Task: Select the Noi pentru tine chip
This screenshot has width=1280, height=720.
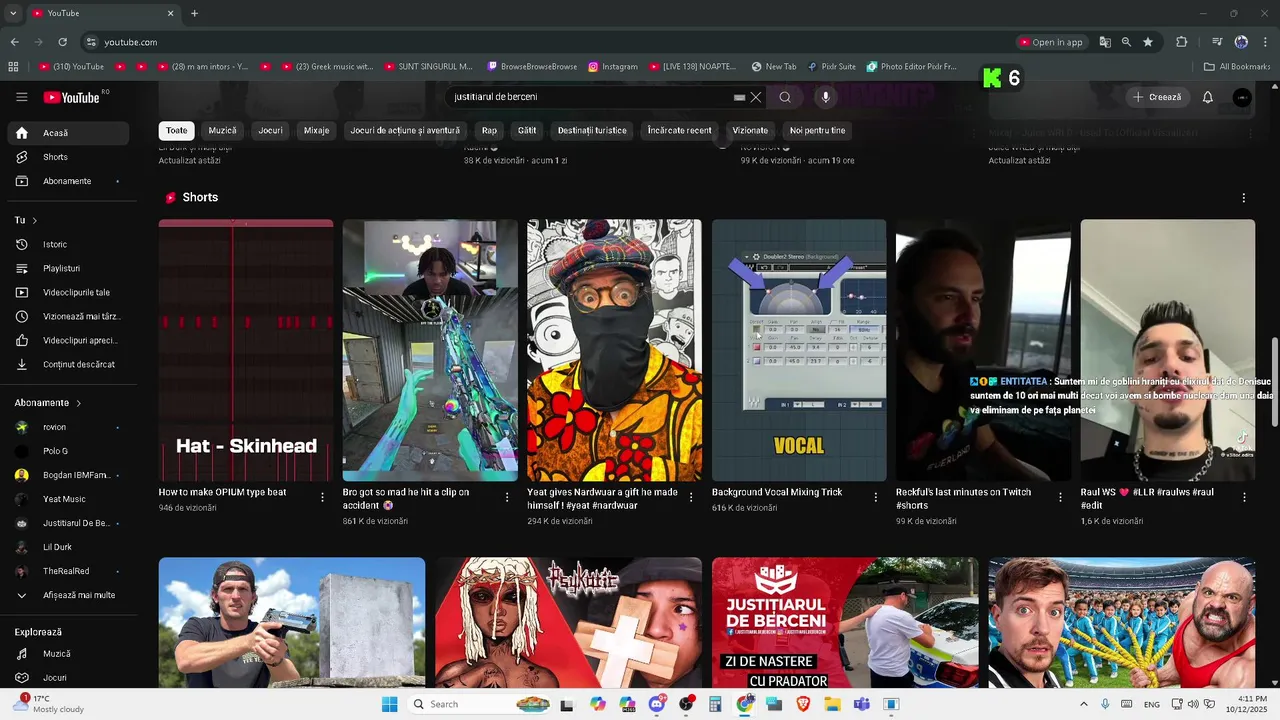Action: (817, 130)
